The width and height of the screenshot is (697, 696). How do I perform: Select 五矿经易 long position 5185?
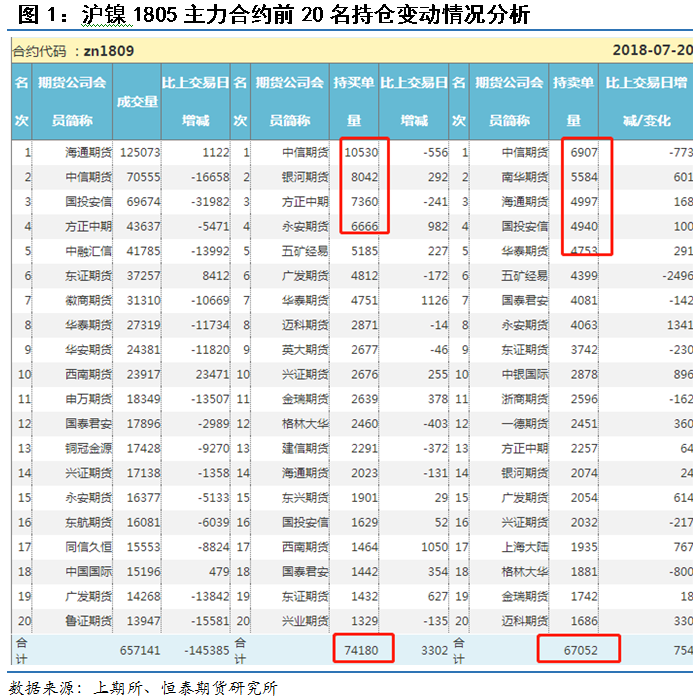point(365,251)
